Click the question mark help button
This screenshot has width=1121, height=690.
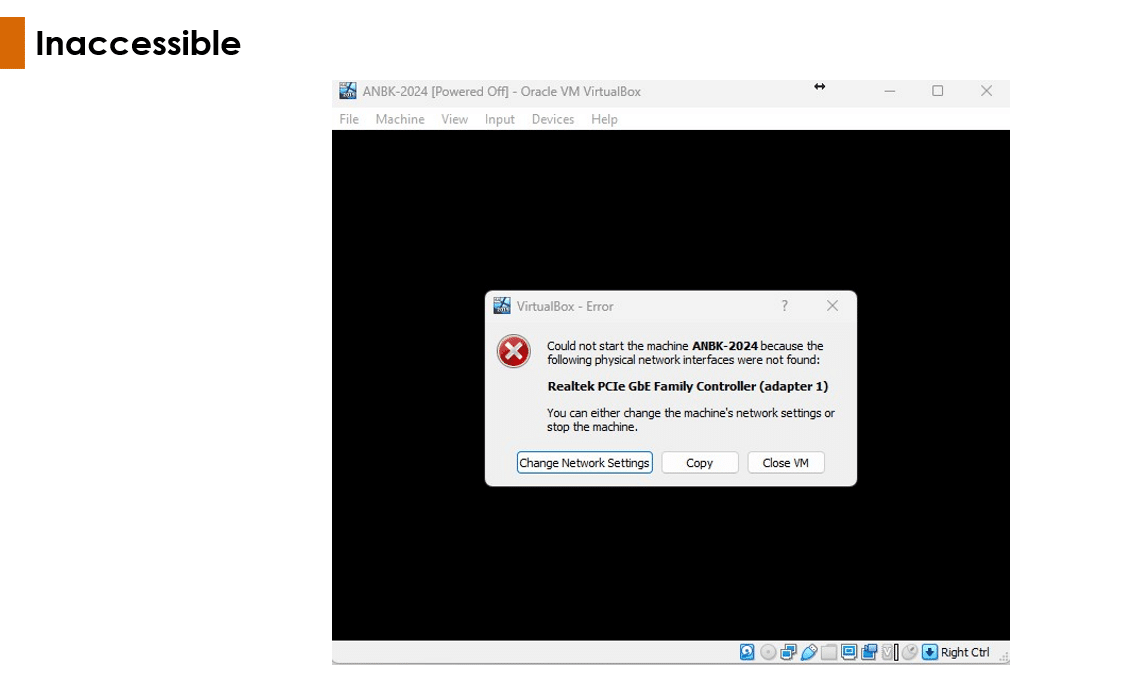coord(784,306)
